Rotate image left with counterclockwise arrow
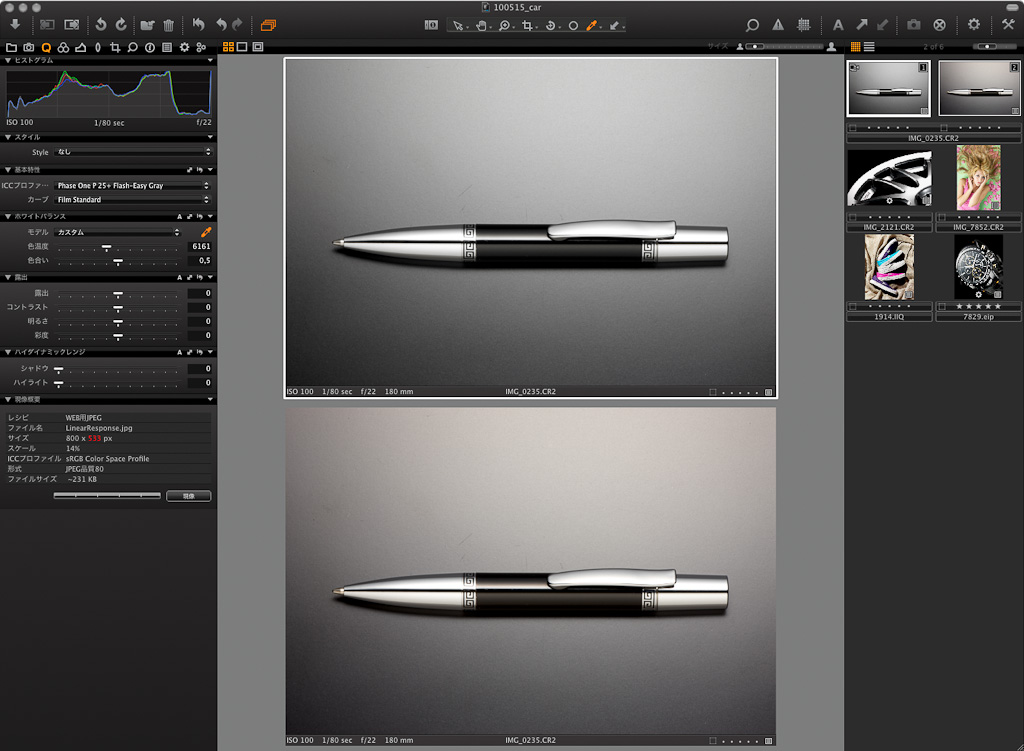Image resolution: width=1024 pixels, height=751 pixels. tap(100, 24)
